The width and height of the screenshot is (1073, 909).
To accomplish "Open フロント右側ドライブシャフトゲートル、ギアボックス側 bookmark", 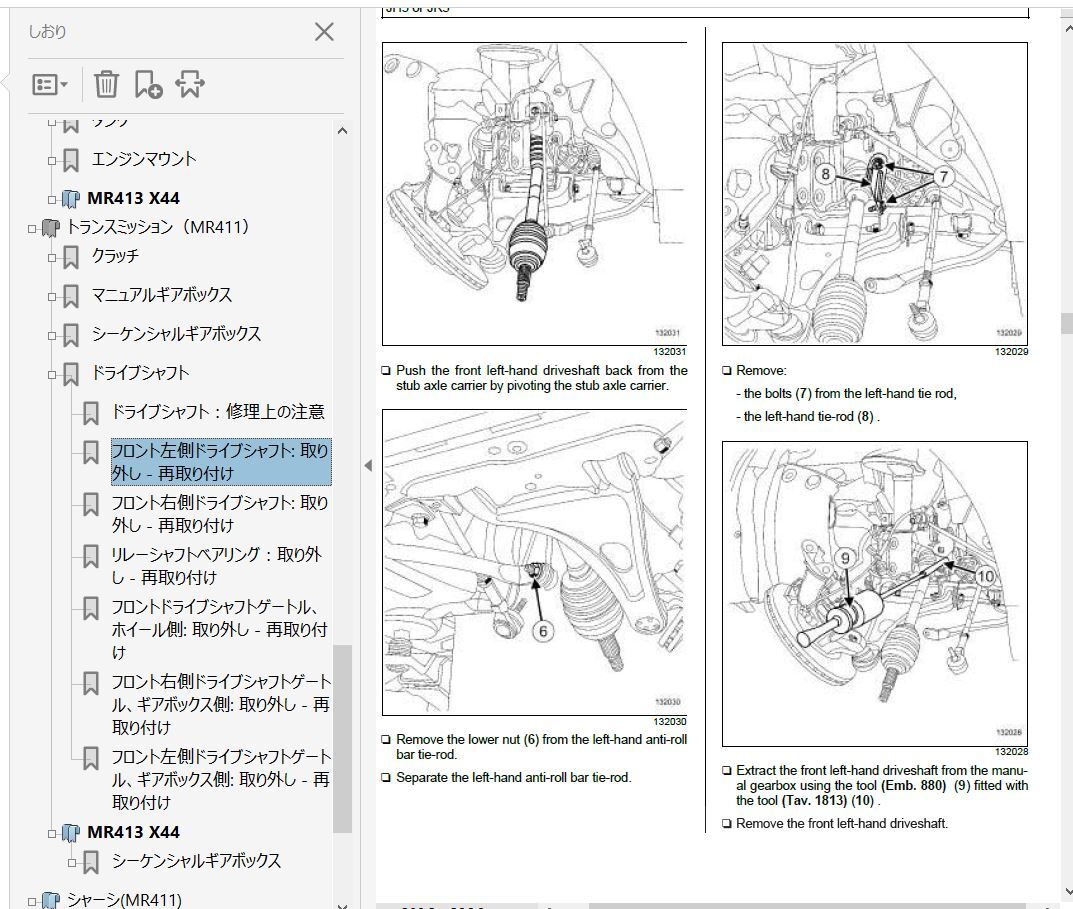I will coord(221,704).
